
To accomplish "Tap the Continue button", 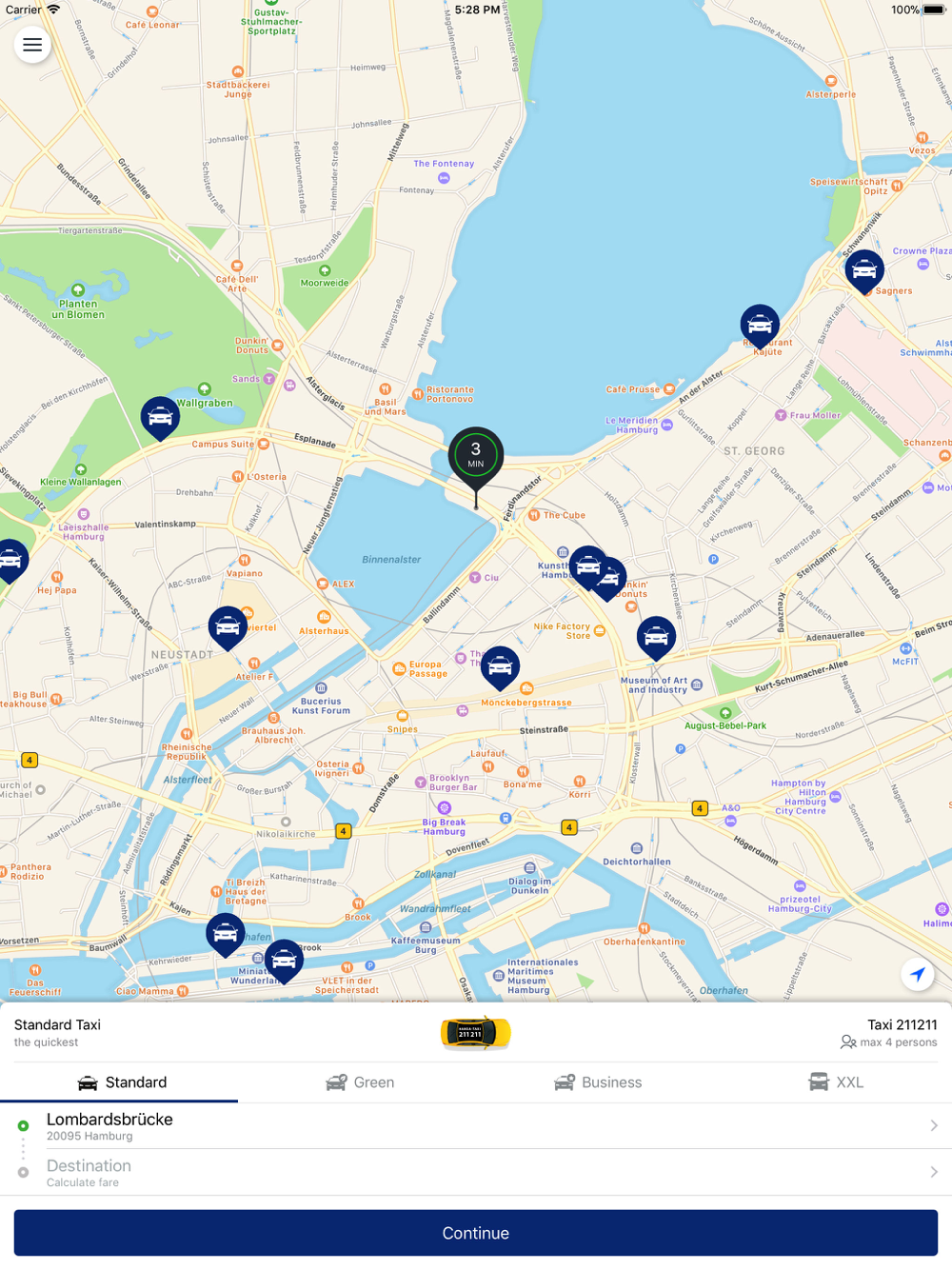I will (476, 1233).
